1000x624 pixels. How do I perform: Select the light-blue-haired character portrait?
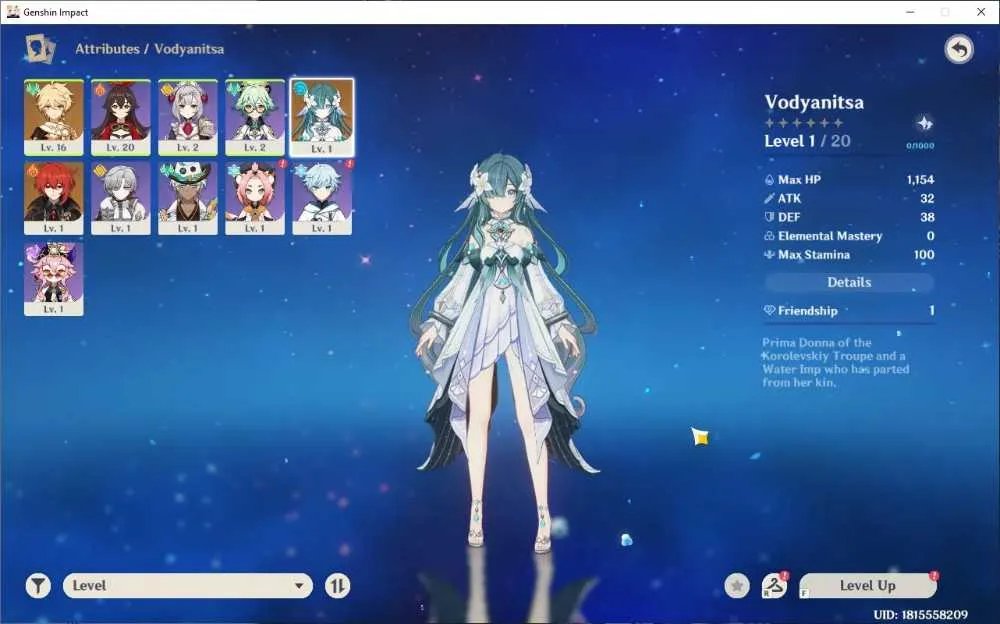(x=322, y=198)
